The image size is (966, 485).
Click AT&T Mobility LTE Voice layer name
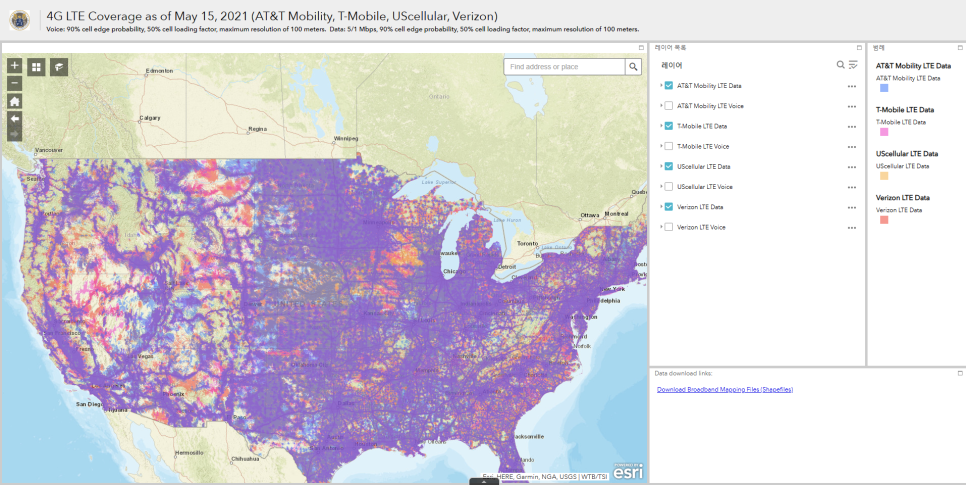click(x=710, y=106)
